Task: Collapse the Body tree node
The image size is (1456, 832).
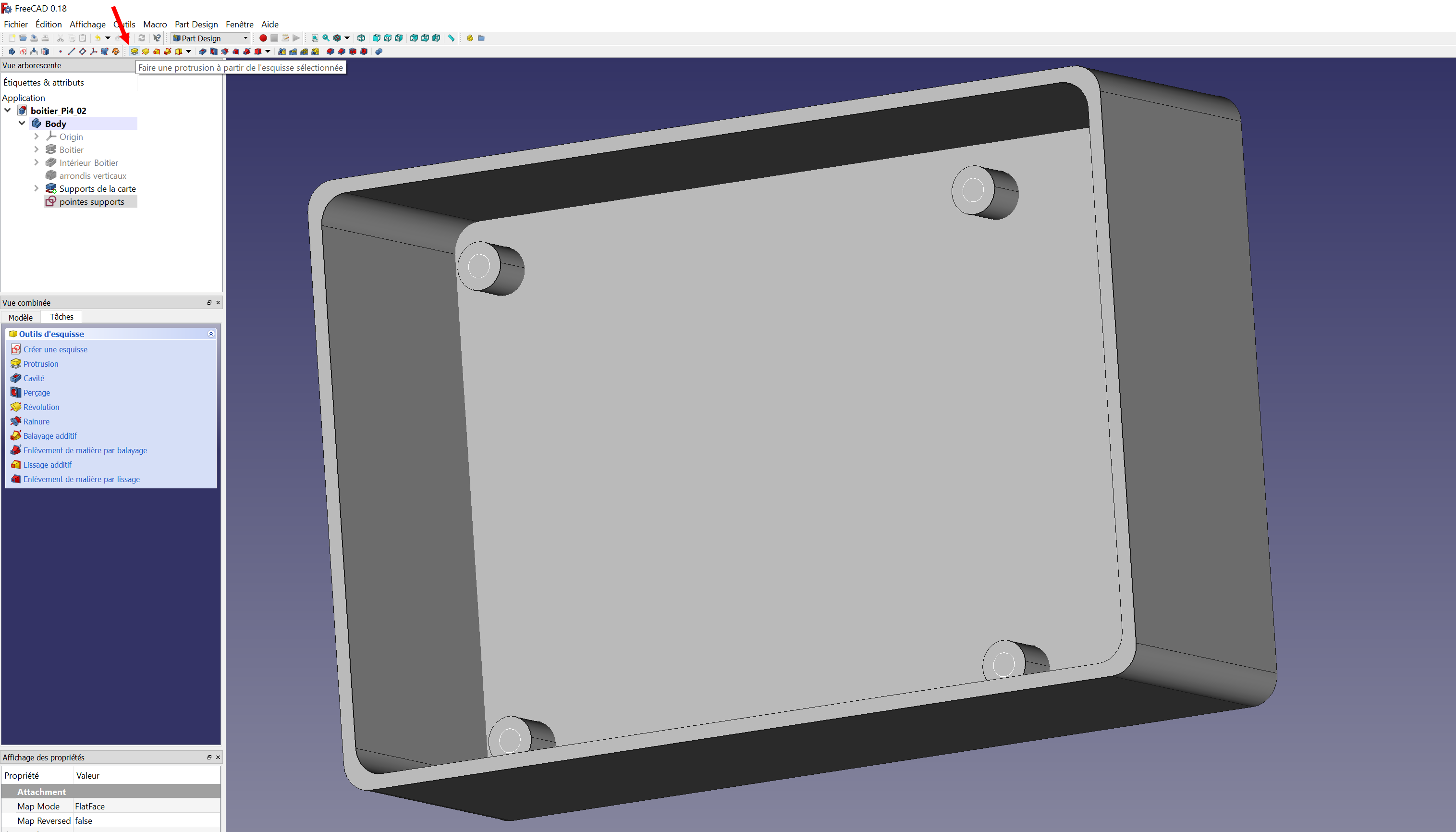Action: 22,124
